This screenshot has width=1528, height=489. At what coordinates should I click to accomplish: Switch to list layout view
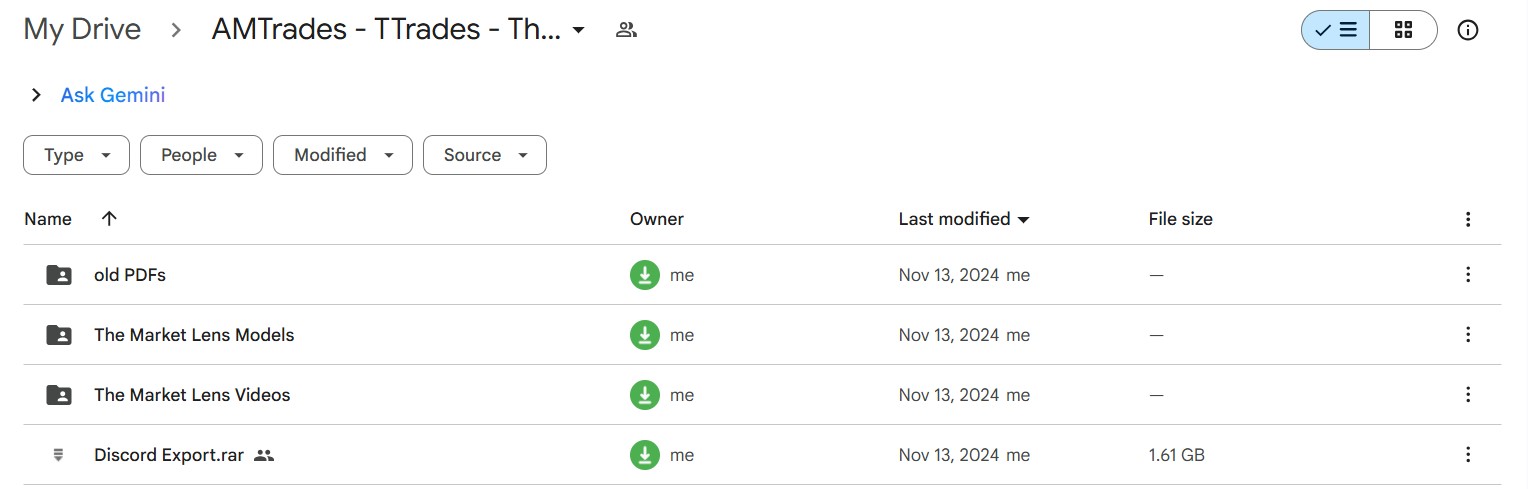click(1336, 30)
